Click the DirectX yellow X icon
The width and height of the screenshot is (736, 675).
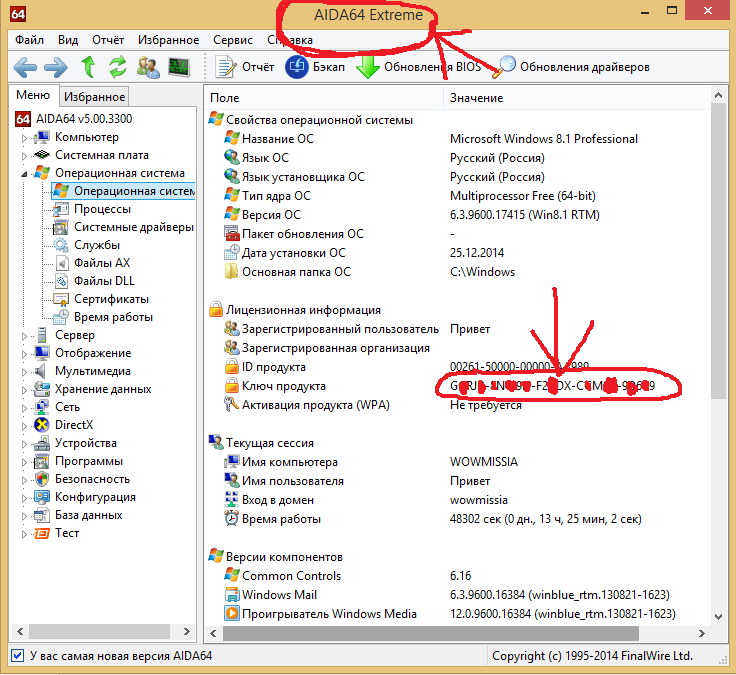(42, 425)
